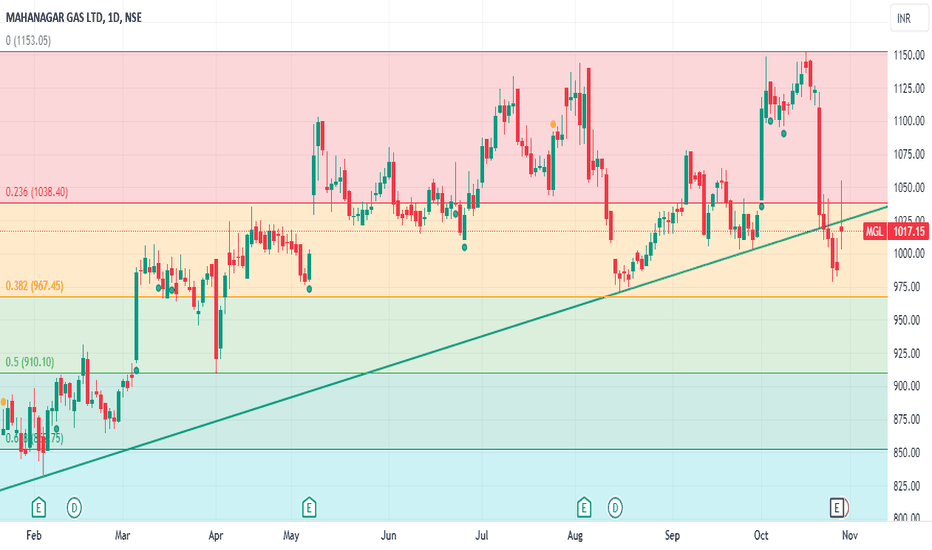Select the 0 (1153.05) Fibonacci label

pos(29,40)
